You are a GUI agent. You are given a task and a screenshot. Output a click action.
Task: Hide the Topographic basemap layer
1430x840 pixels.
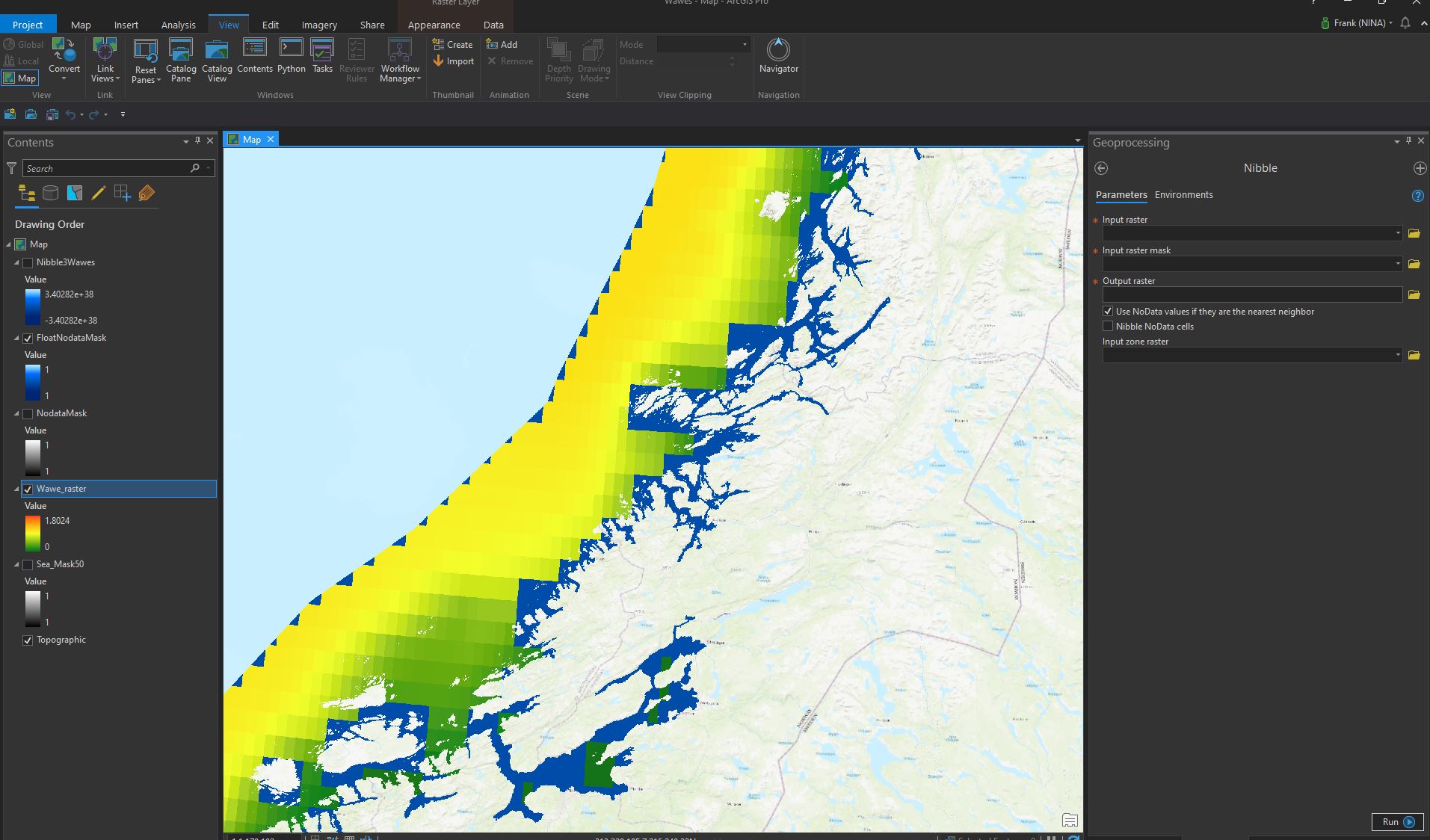point(28,640)
